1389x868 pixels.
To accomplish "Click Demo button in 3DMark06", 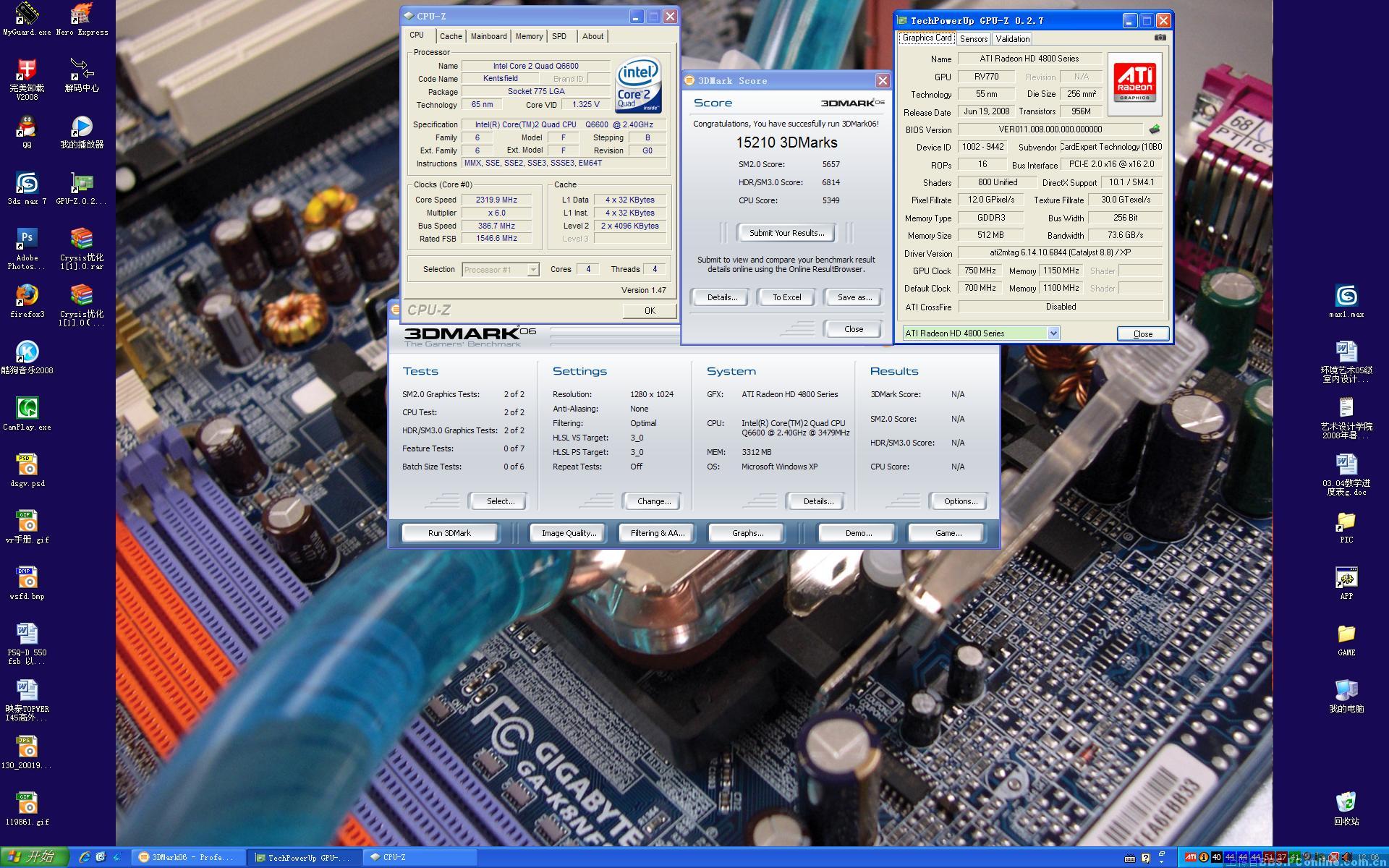I will pyautogui.click(x=858, y=533).
